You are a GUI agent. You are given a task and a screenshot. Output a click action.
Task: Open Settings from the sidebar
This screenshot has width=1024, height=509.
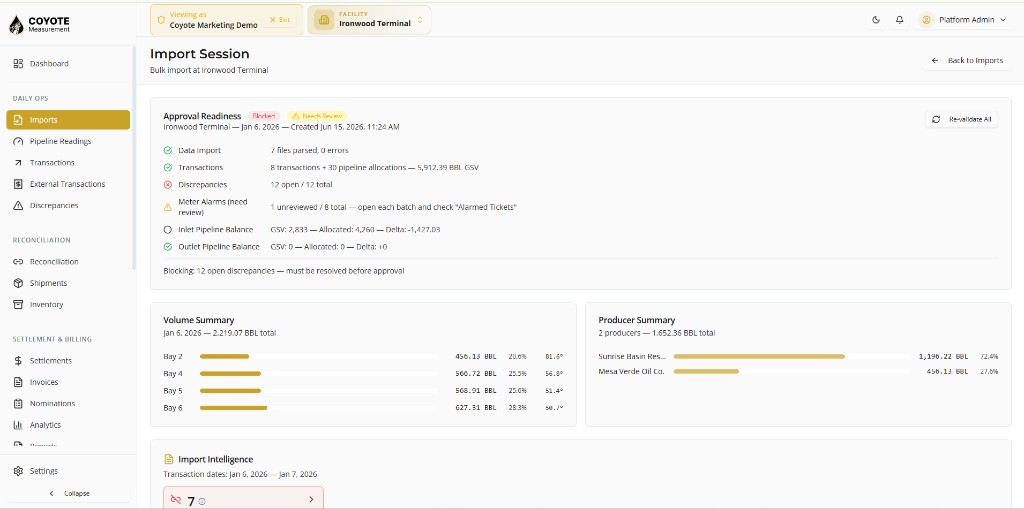[x=68, y=471]
